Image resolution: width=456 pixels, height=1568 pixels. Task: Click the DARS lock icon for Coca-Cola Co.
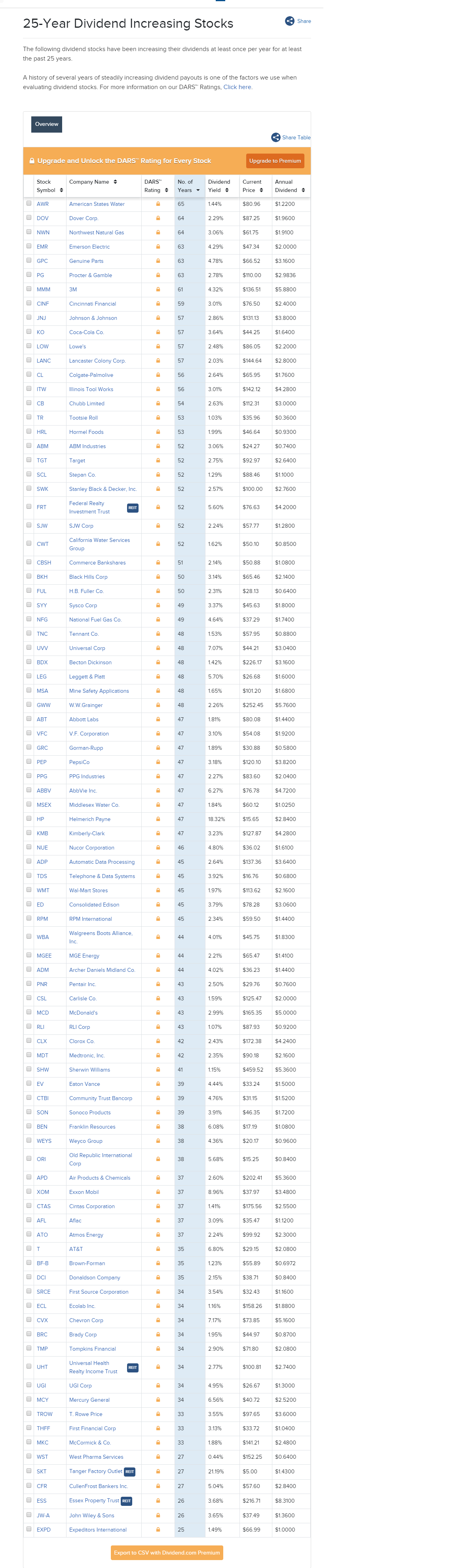(x=158, y=333)
